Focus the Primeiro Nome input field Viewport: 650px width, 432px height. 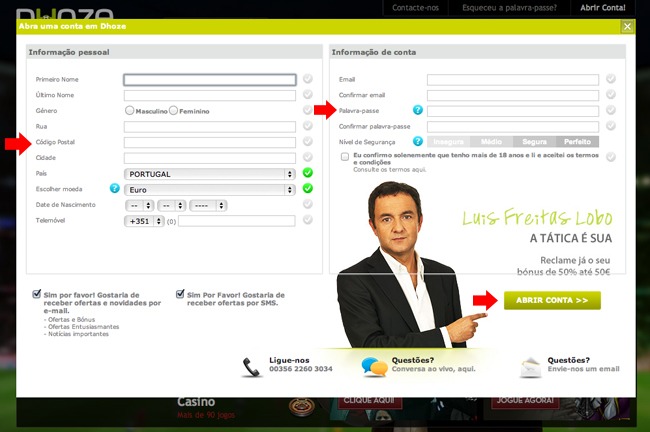(x=210, y=80)
